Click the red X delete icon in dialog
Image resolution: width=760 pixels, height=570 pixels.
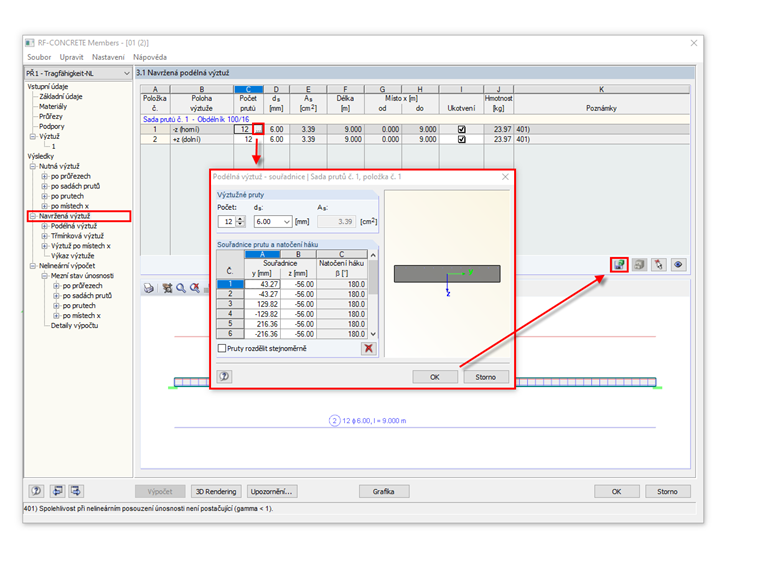(369, 348)
